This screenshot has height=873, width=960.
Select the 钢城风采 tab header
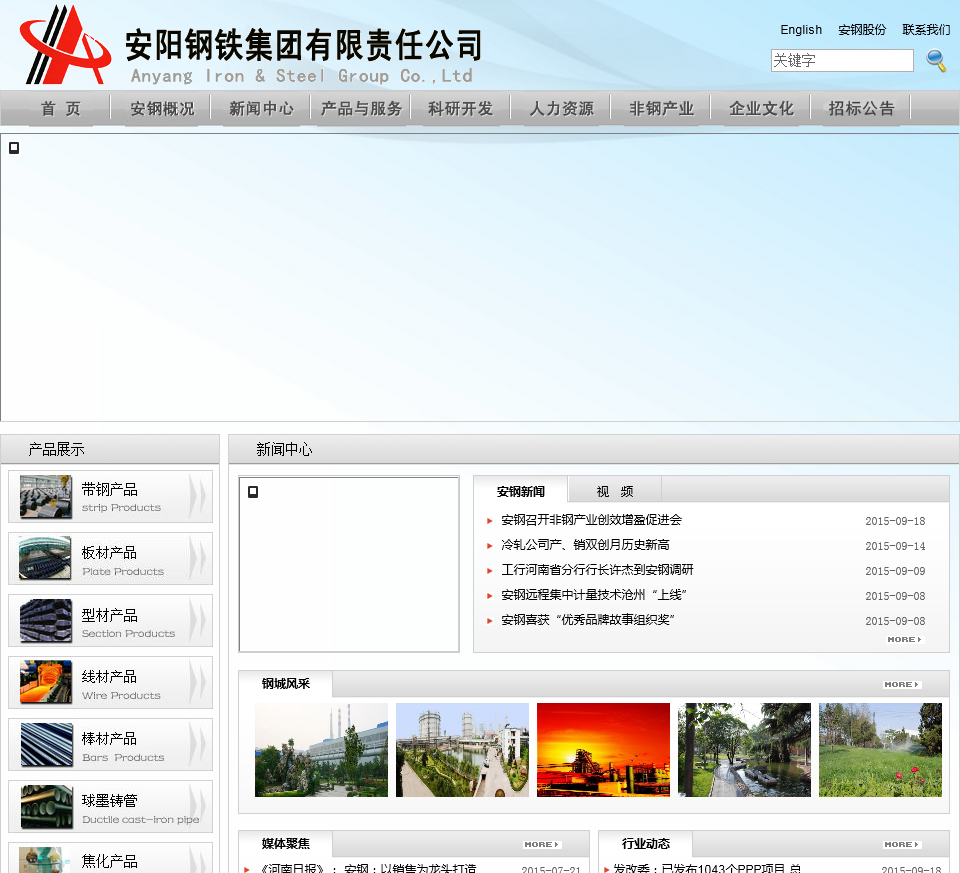285,683
